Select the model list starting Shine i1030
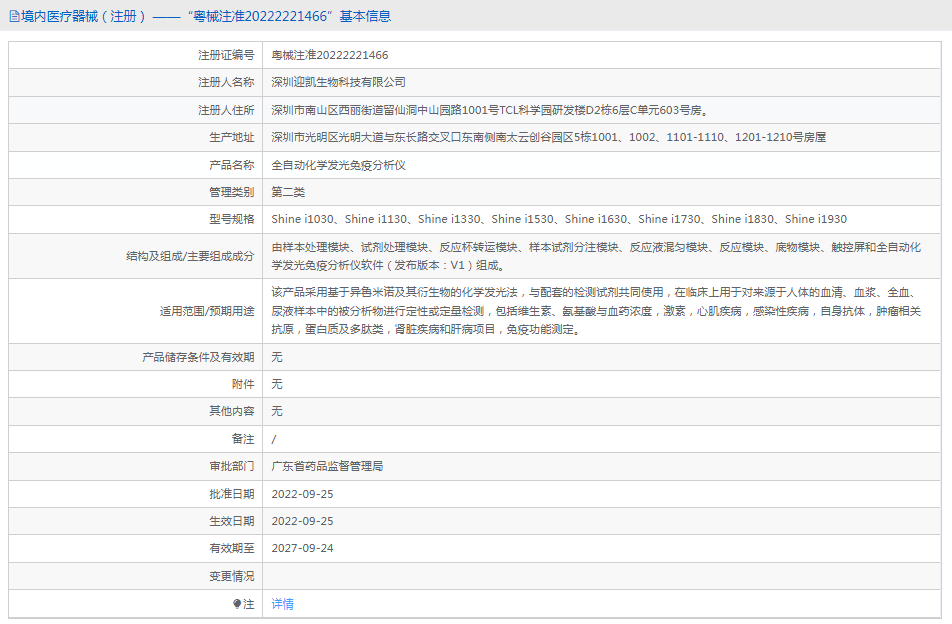The image size is (952, 624). [559, 219]
